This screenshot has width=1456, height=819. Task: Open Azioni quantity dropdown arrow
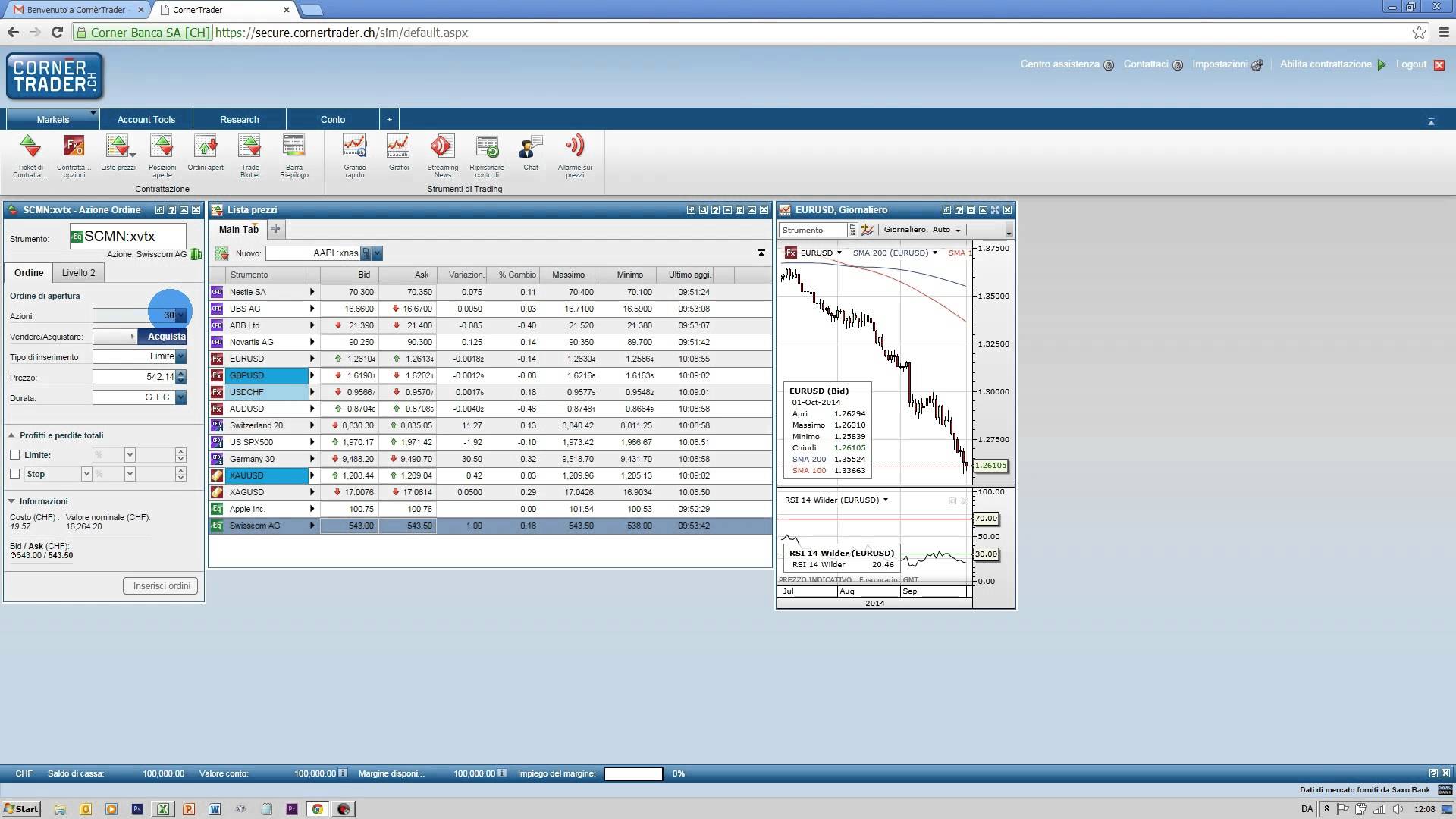pyautogui.click(x=180, y=315)
